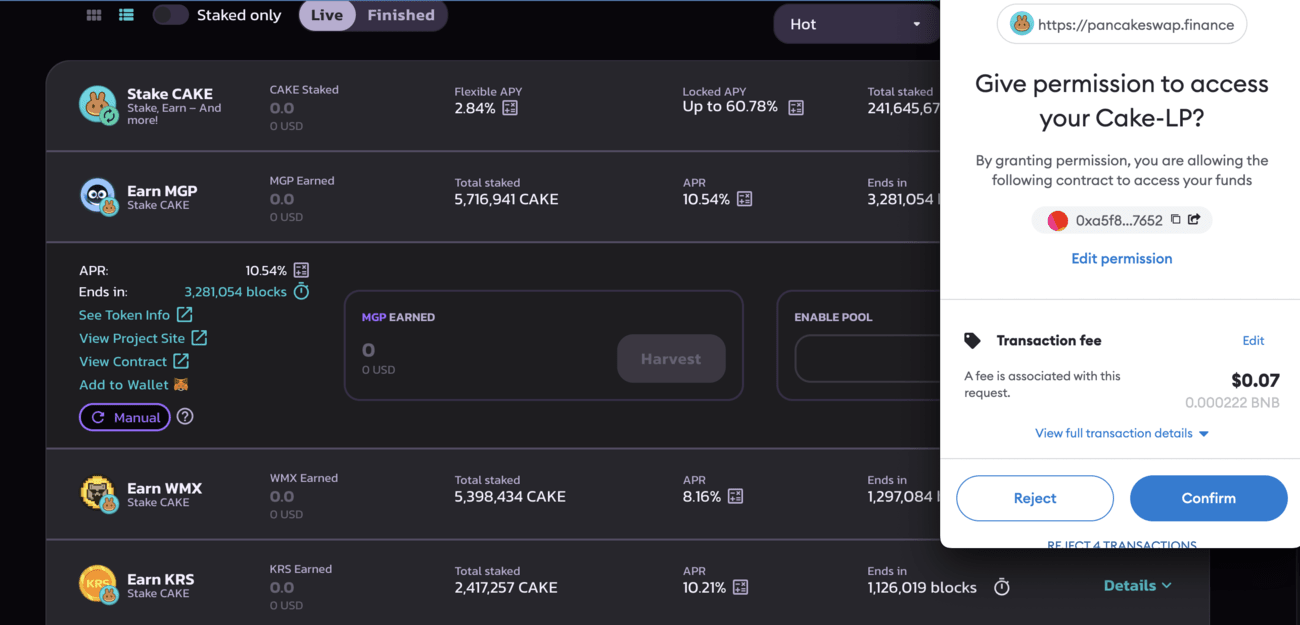This screenshot has height=625, width=1300.
Task: Click the Earn WMX pool title
Action: 164,488
